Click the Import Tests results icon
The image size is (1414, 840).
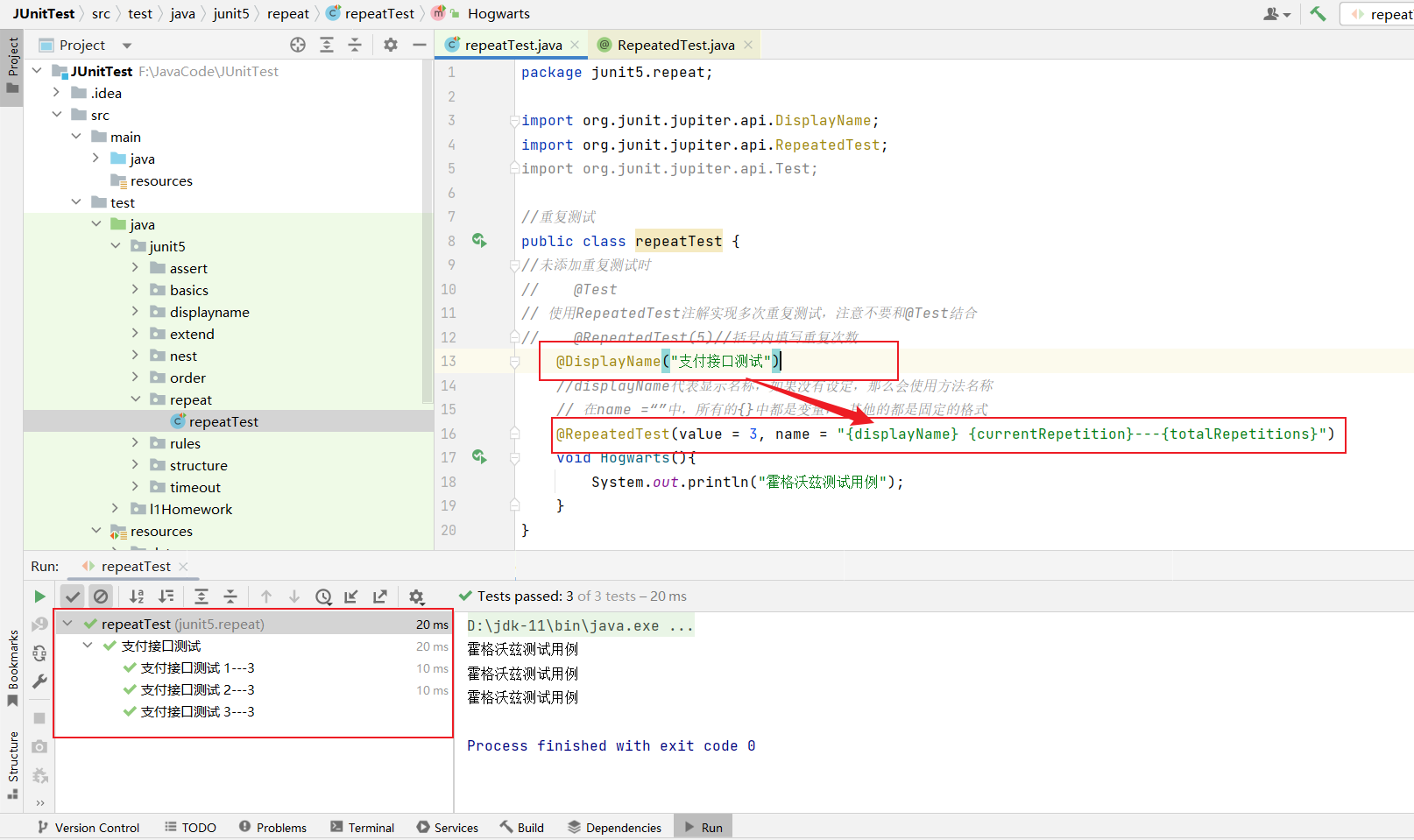[x=351, y=596]
